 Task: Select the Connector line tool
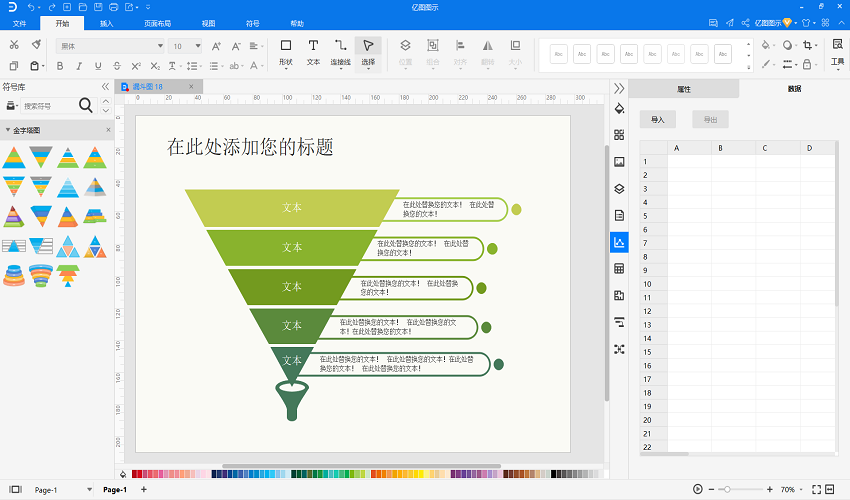point(340,53)
